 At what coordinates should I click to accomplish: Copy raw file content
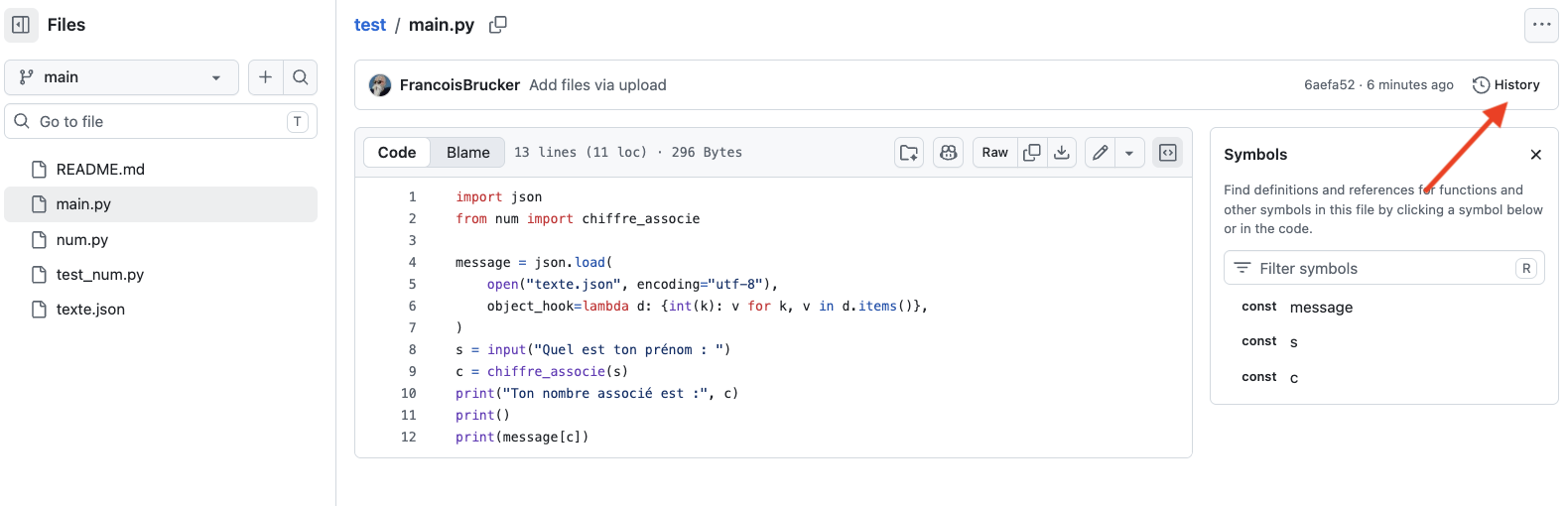coord(1032,152)
